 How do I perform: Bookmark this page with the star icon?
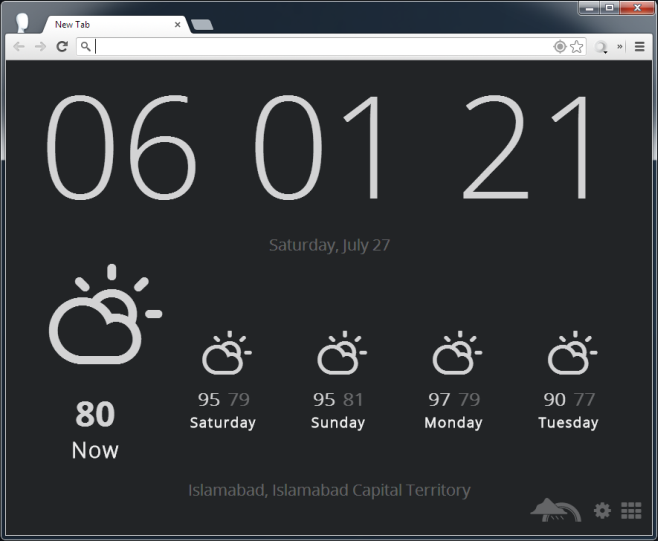point(577,47)
